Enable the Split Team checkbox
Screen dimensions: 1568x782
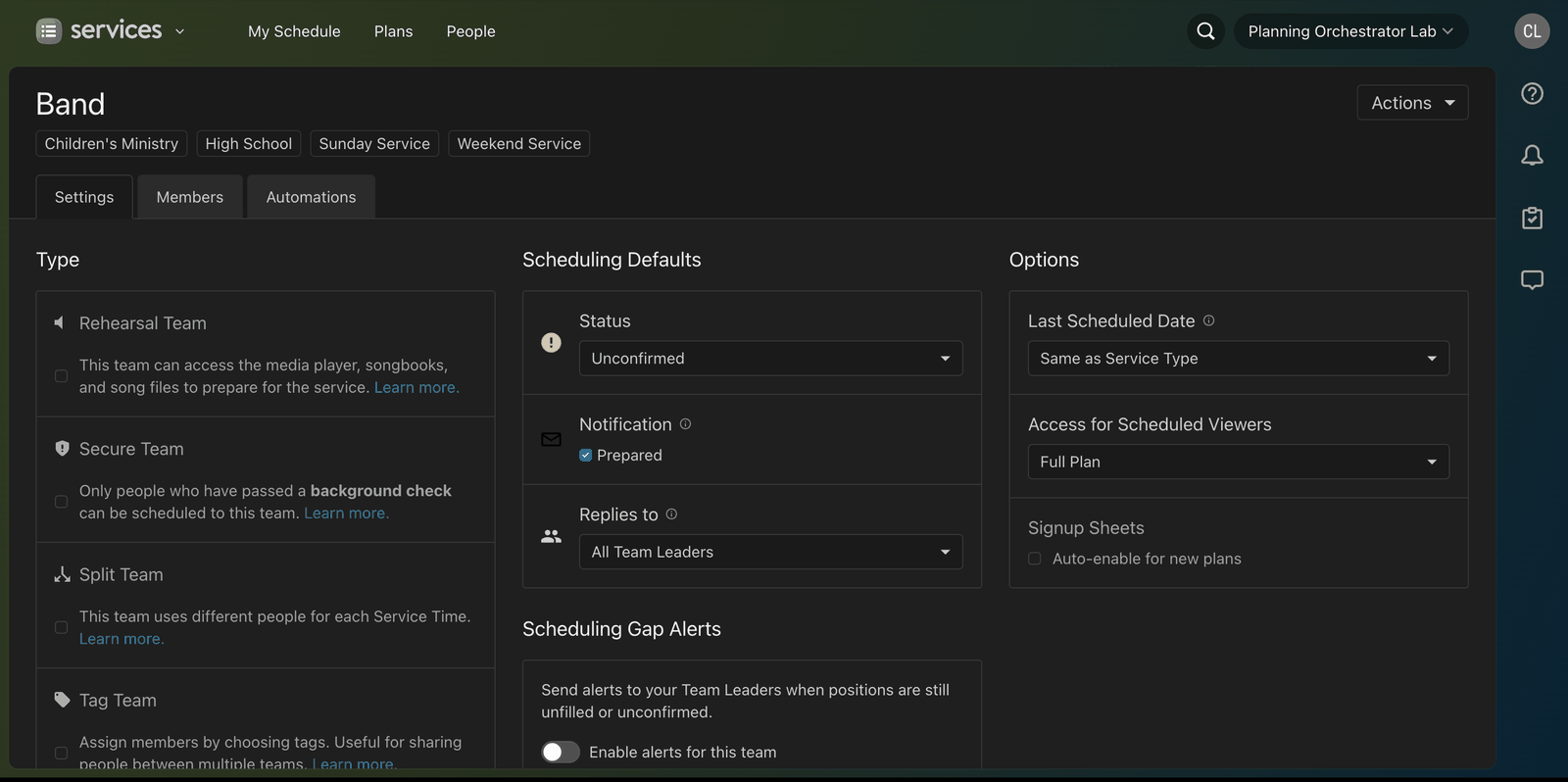pyautogui.click(x=61, y=627)
